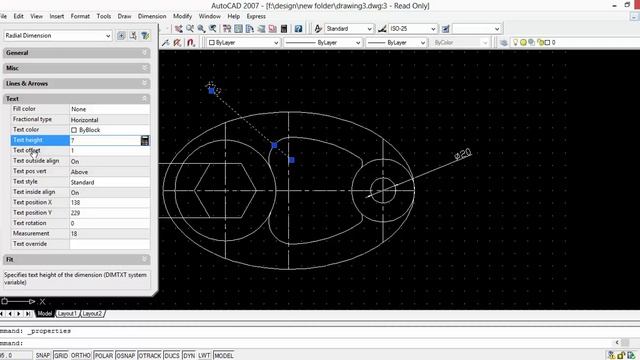Click the Text color ByBlock swatch
The height and width of the screenshot is (360, 640).
74,130
